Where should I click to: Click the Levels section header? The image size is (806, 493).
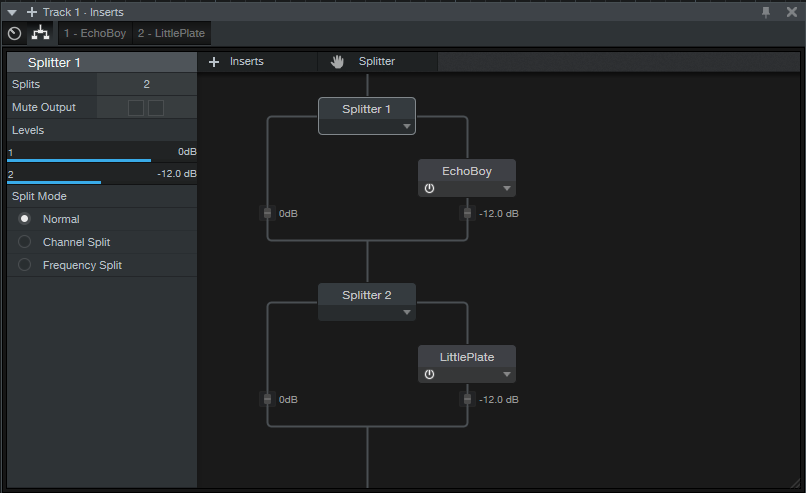click(x=102, y=131)
